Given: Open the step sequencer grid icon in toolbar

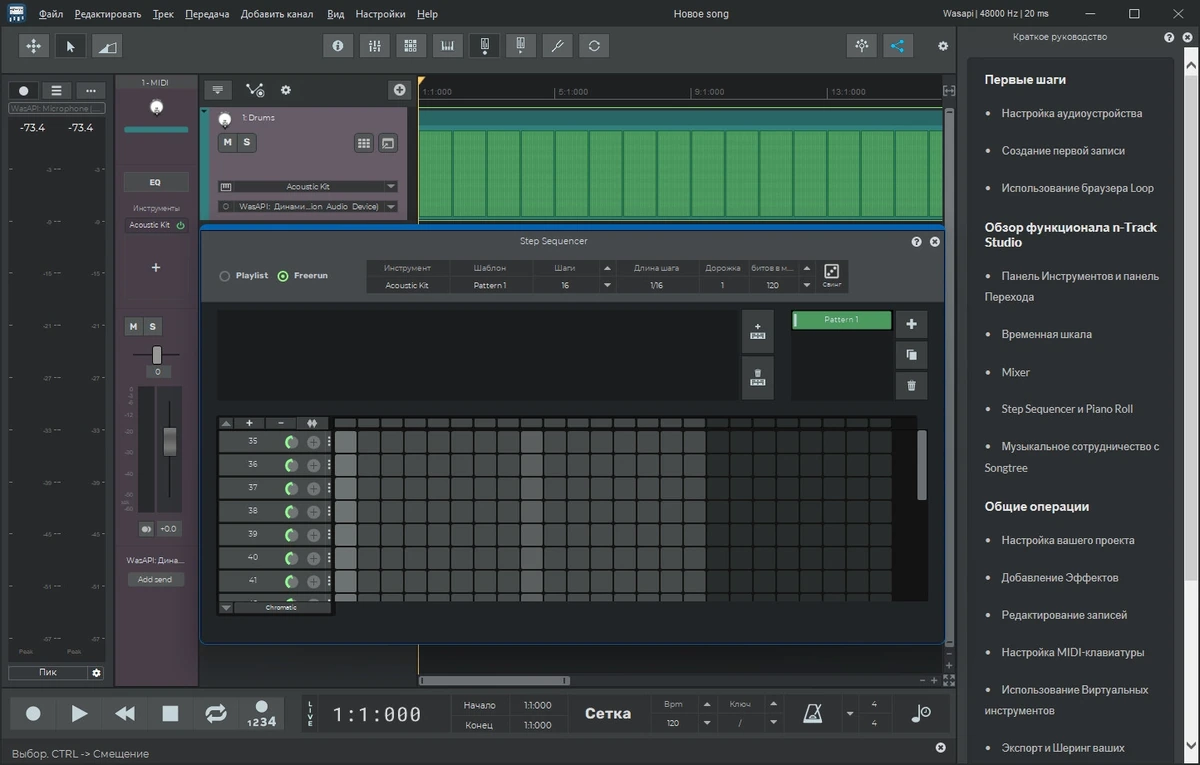Looking at the screenshot, I should (410, 46).
